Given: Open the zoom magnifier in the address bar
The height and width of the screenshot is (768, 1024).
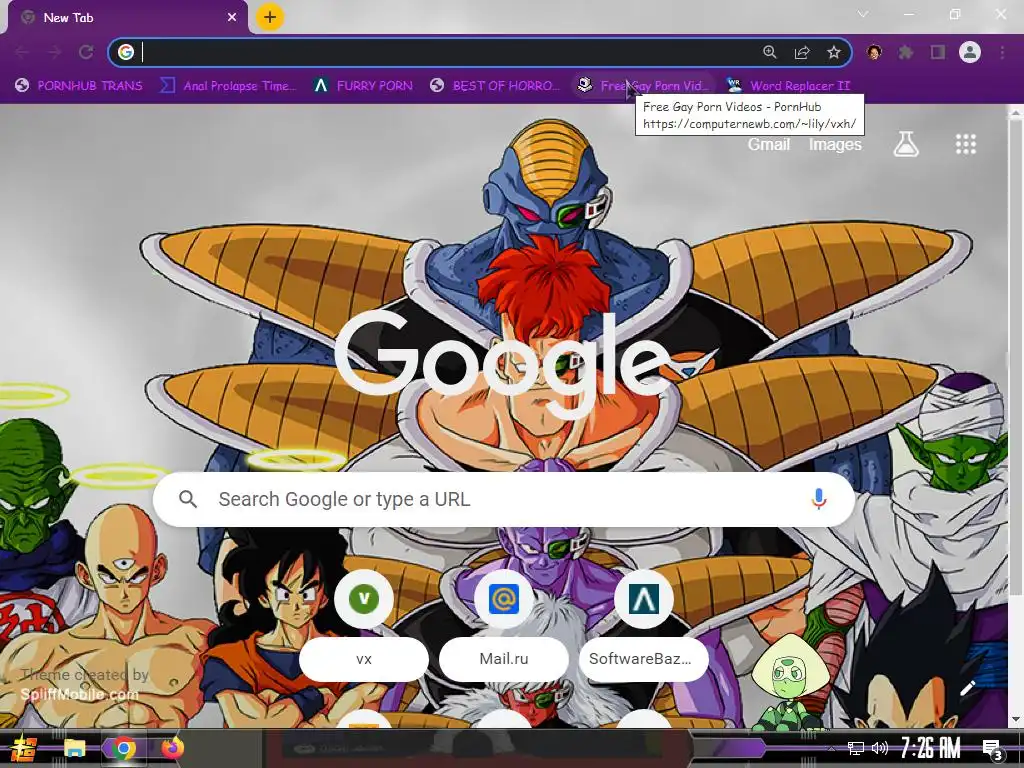Looking at the screenshot, I should coord(770,52).
